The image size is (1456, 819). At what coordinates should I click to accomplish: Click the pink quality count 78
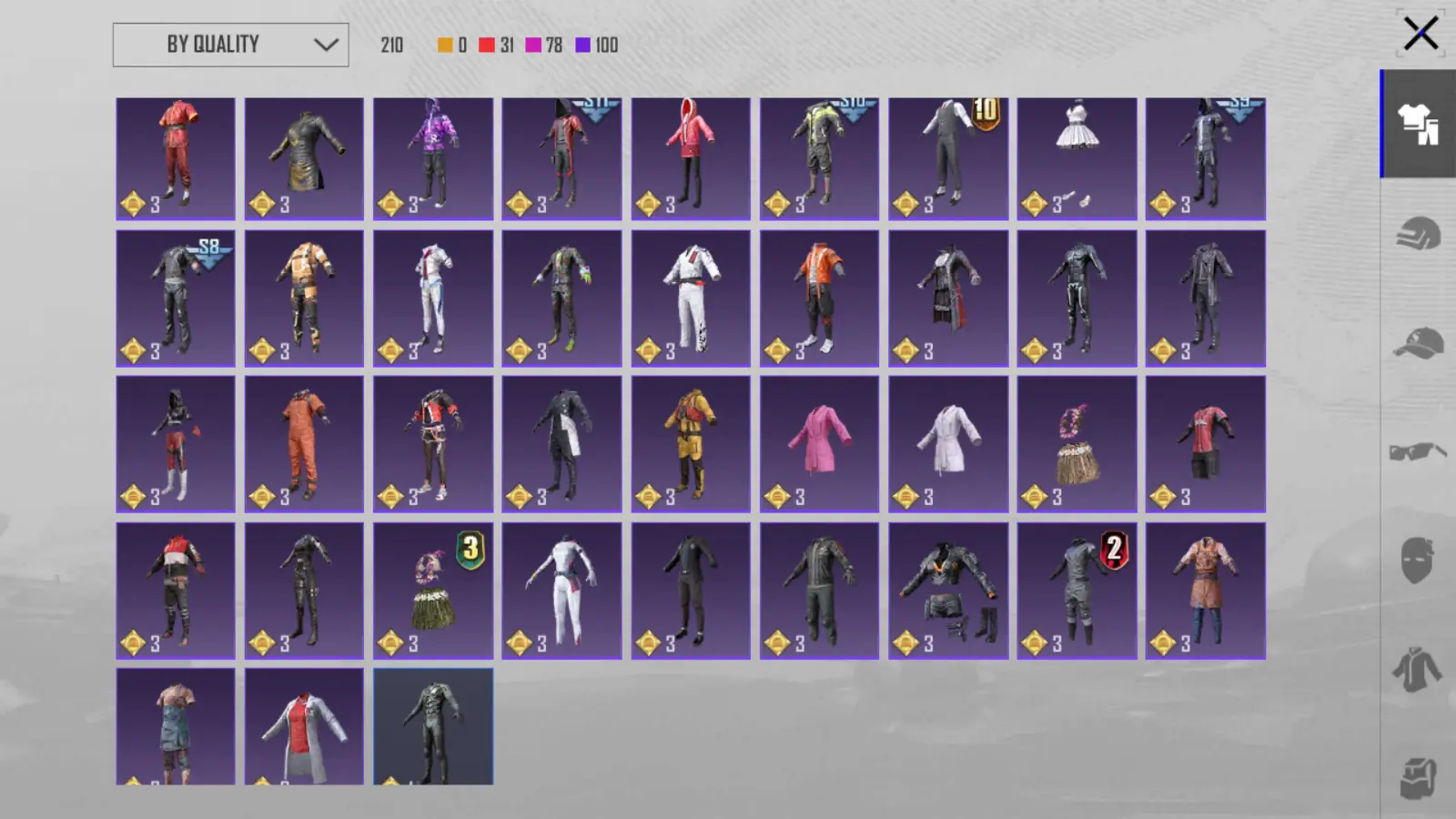pyautogui.click(x=543, y=45)
